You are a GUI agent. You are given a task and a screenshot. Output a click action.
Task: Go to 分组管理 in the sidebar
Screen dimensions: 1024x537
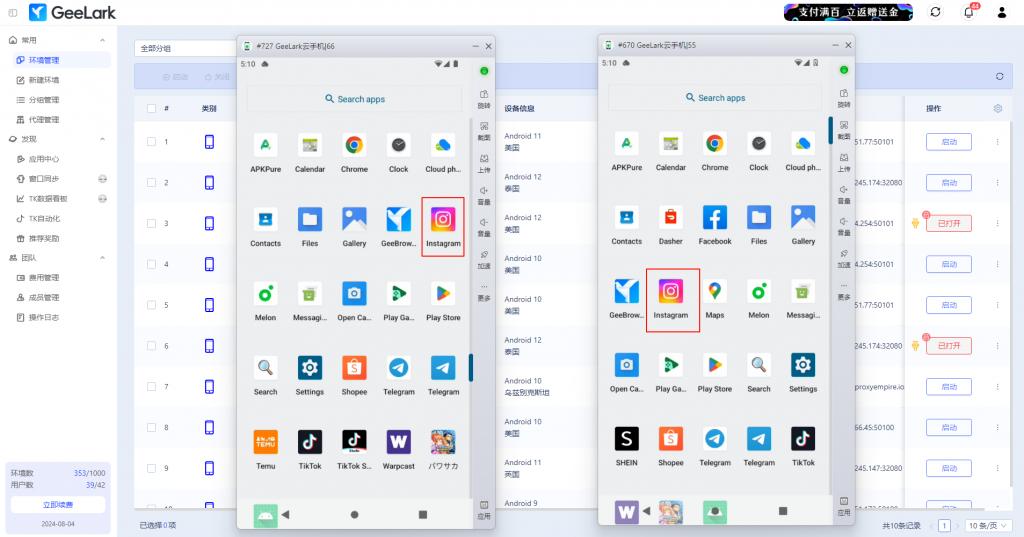(44, 100)
